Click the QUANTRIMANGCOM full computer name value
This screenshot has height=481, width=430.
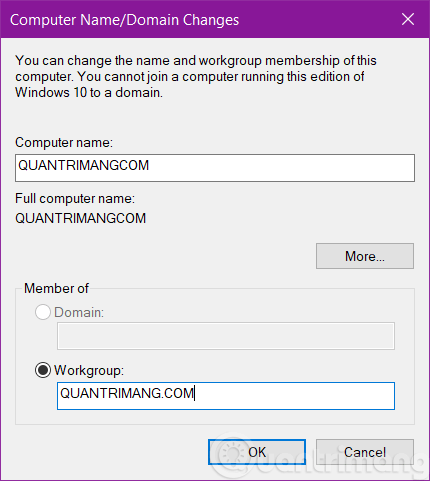(81, 218)
